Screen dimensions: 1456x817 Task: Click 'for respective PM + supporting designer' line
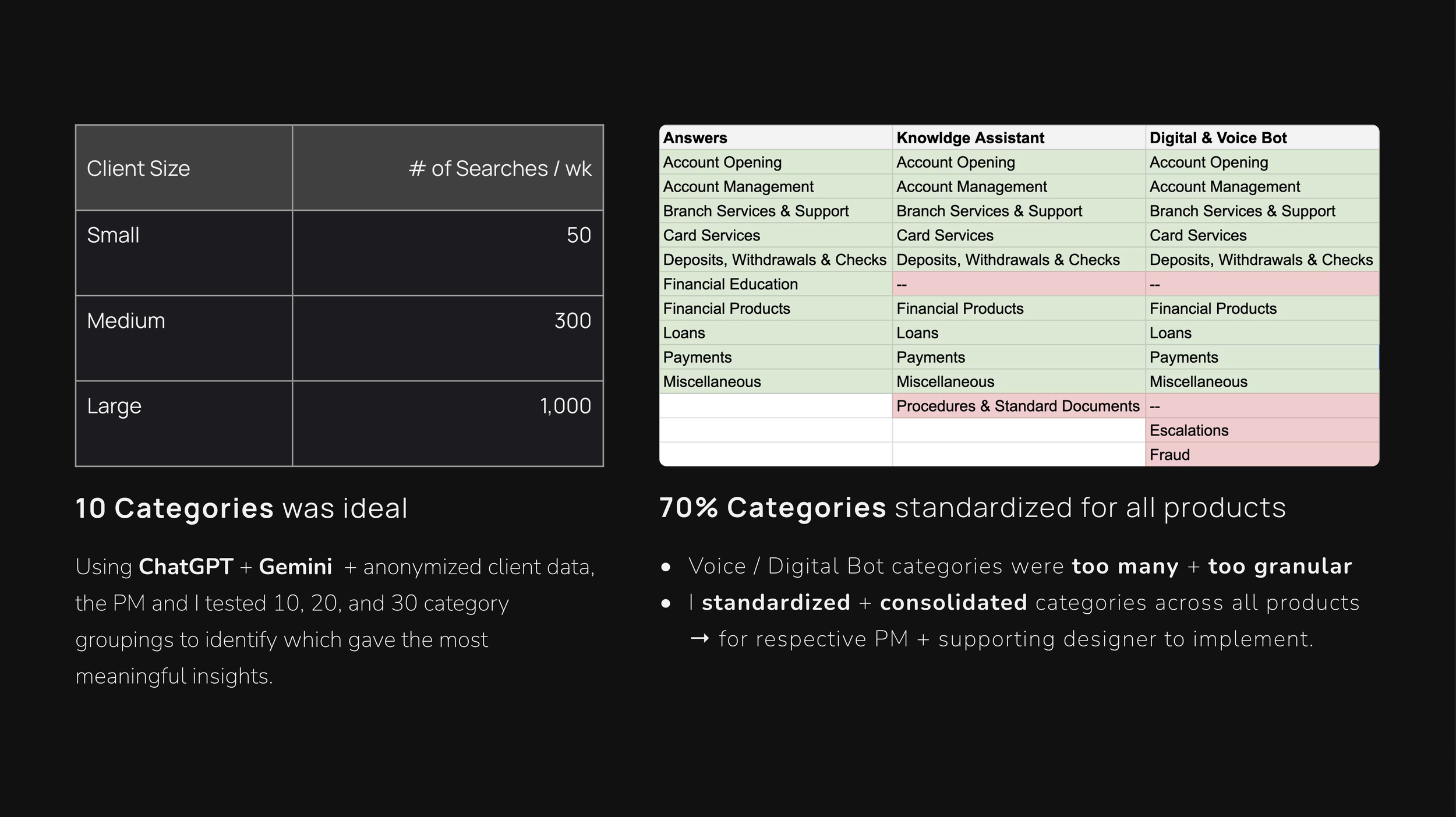tap(1002, 639)
